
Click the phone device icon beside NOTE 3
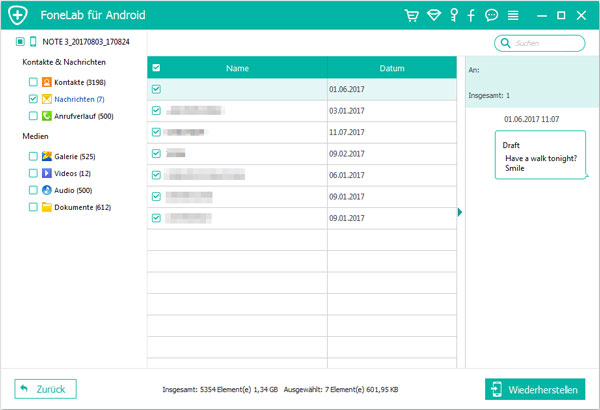pyautogui.click(x=33, y=41)
